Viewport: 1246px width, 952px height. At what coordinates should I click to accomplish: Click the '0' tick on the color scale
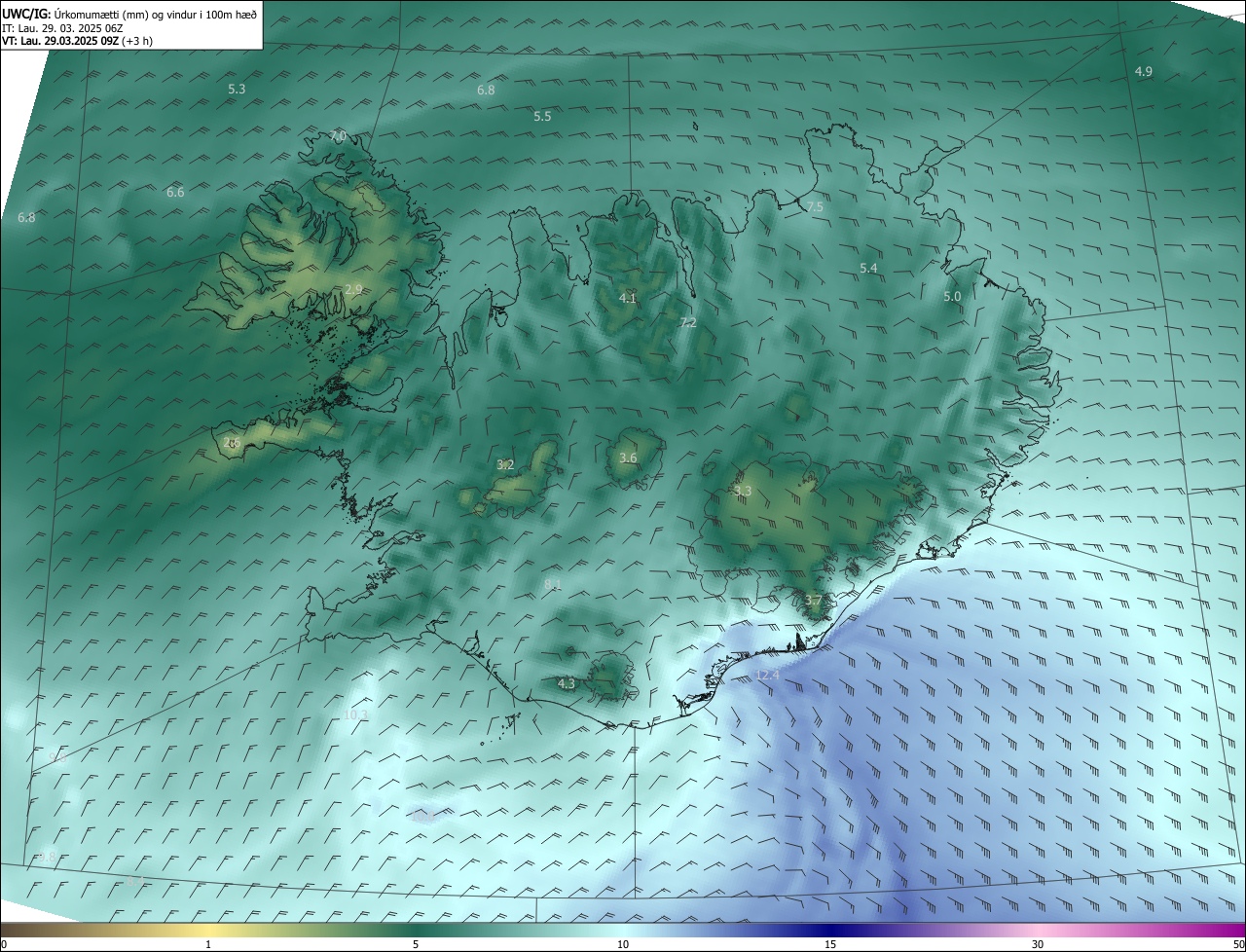coord(4,944)
